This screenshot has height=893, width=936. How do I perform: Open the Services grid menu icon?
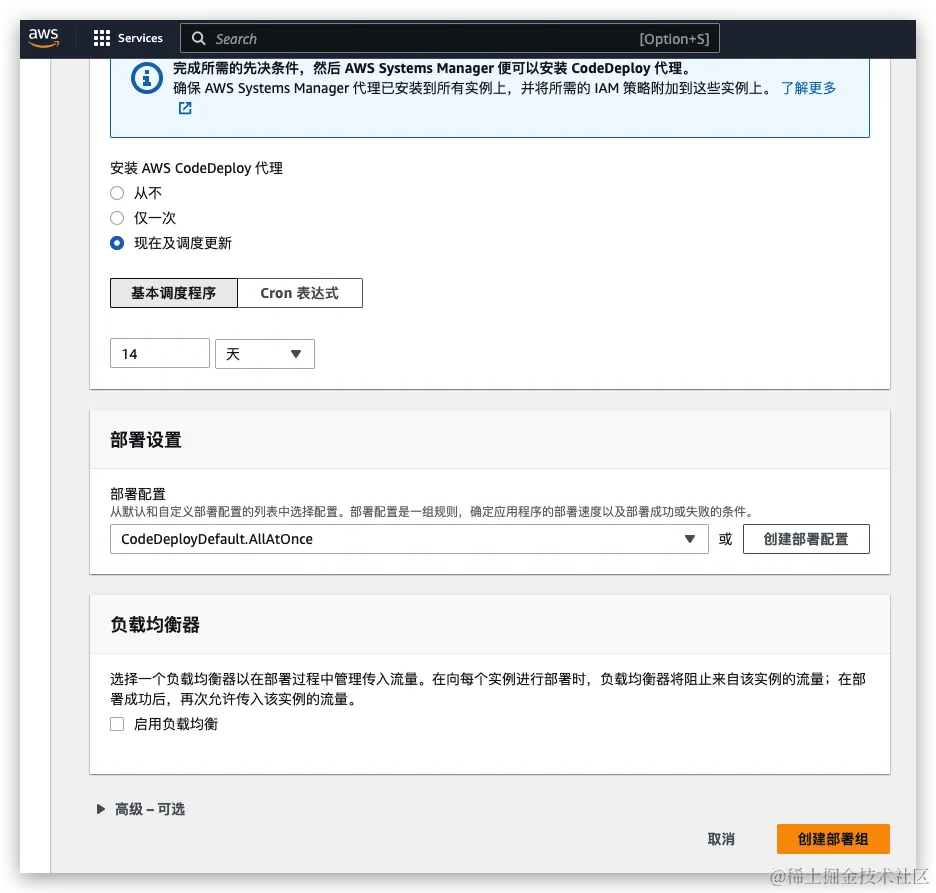click(x=102, y=38)
